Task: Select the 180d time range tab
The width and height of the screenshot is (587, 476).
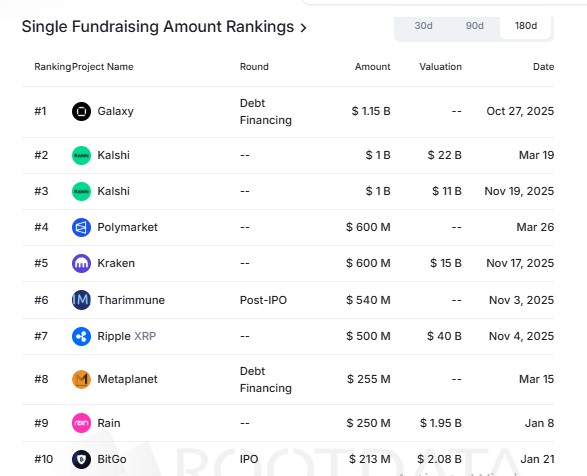Action: pos(526,26)
